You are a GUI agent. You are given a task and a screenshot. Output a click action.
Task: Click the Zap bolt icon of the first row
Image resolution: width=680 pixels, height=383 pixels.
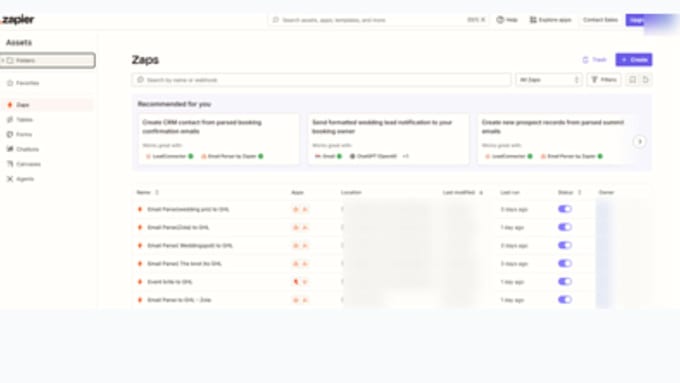click(x=140, y=210)
